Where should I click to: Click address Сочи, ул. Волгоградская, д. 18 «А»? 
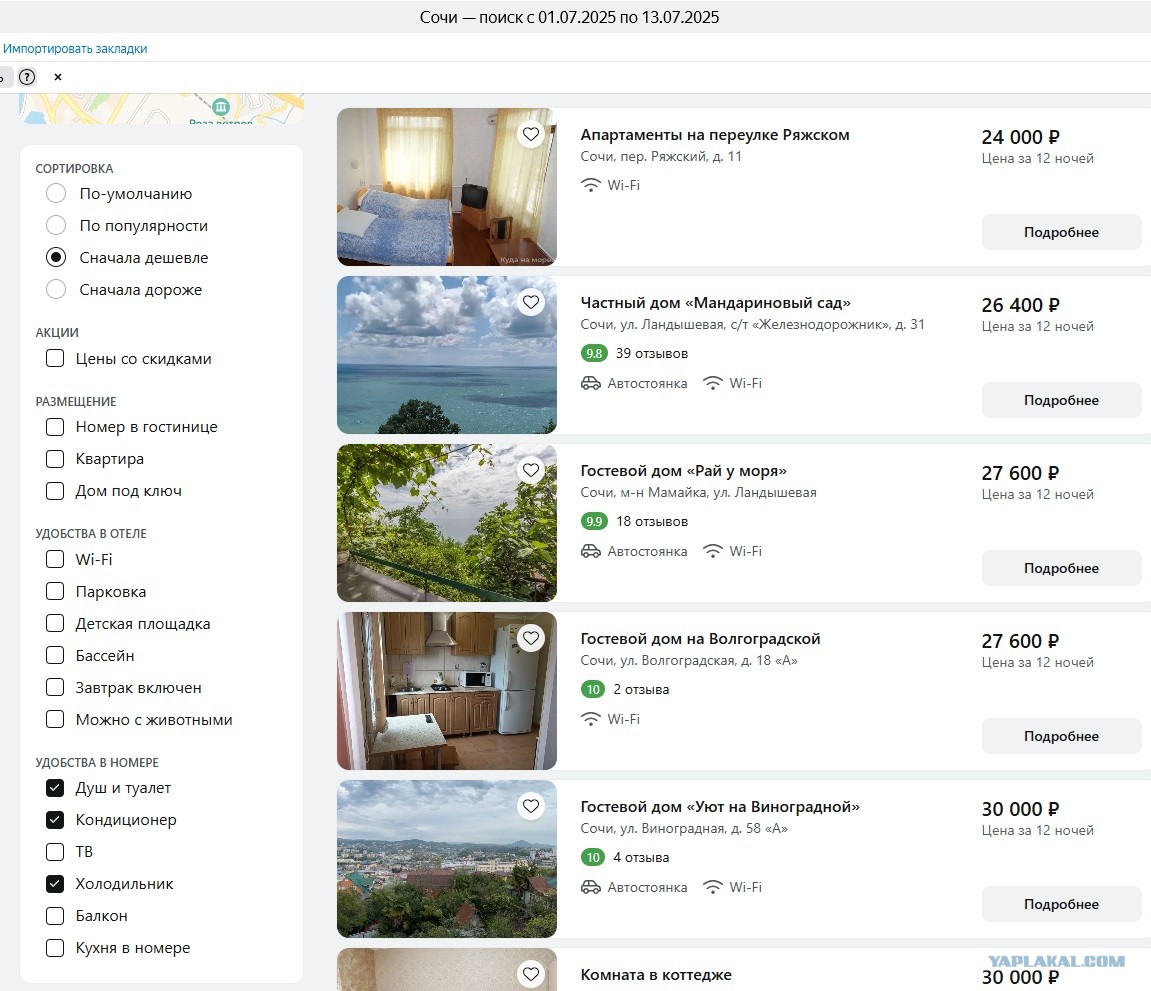[x=689, y=661]
